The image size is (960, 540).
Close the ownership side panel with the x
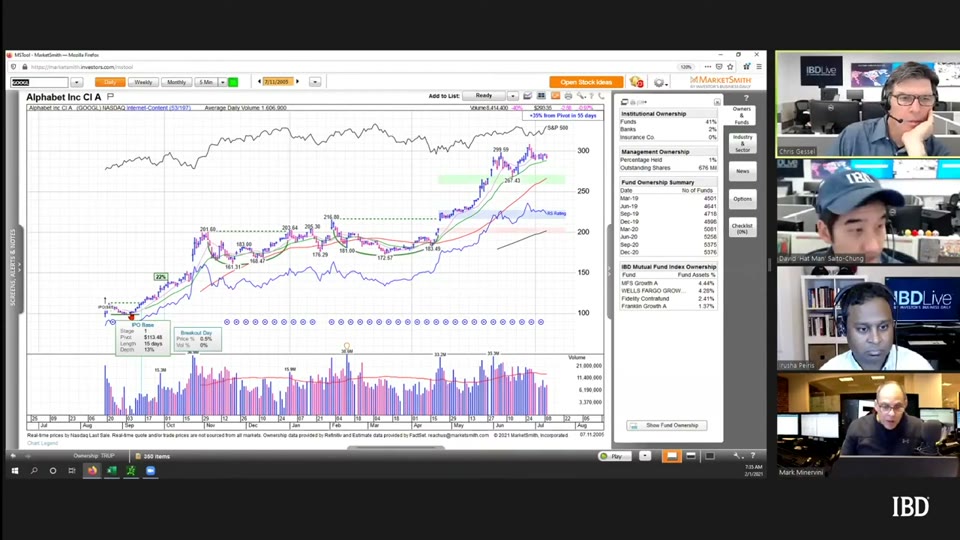point(717,102)
